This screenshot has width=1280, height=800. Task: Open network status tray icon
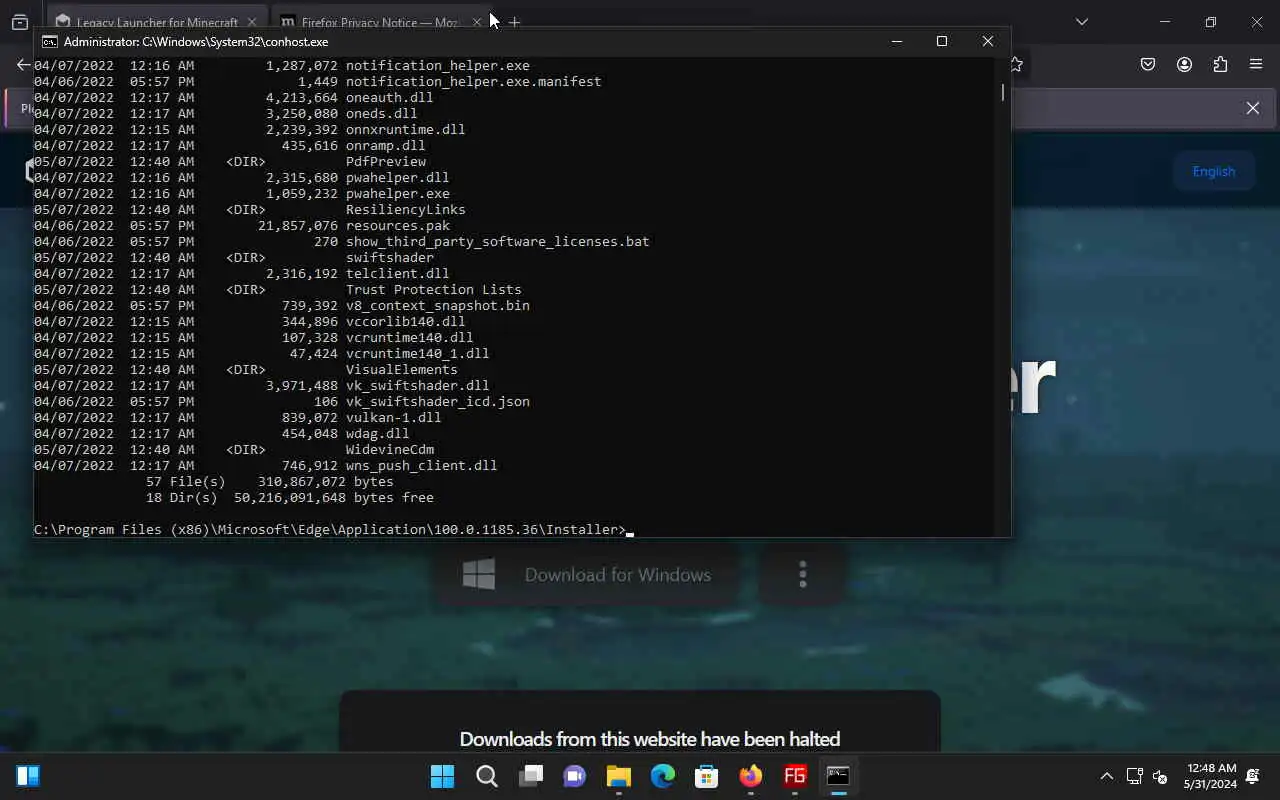pyautogui.click(x=1134, y=776)
